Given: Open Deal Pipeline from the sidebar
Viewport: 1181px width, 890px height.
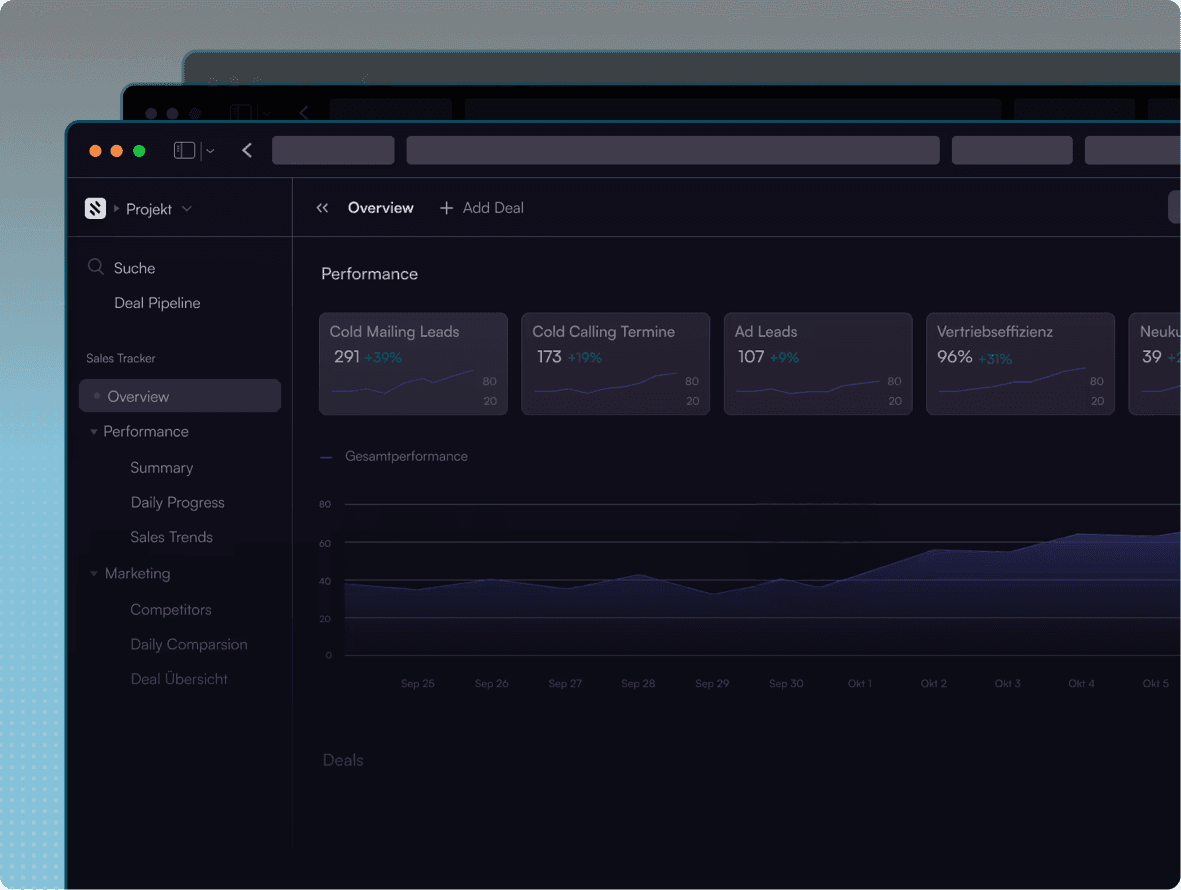Looking at the screenshot, I should 157,303.
